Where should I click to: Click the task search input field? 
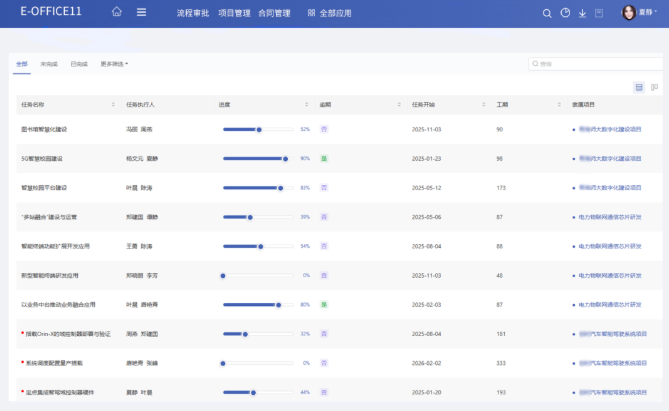596,64
